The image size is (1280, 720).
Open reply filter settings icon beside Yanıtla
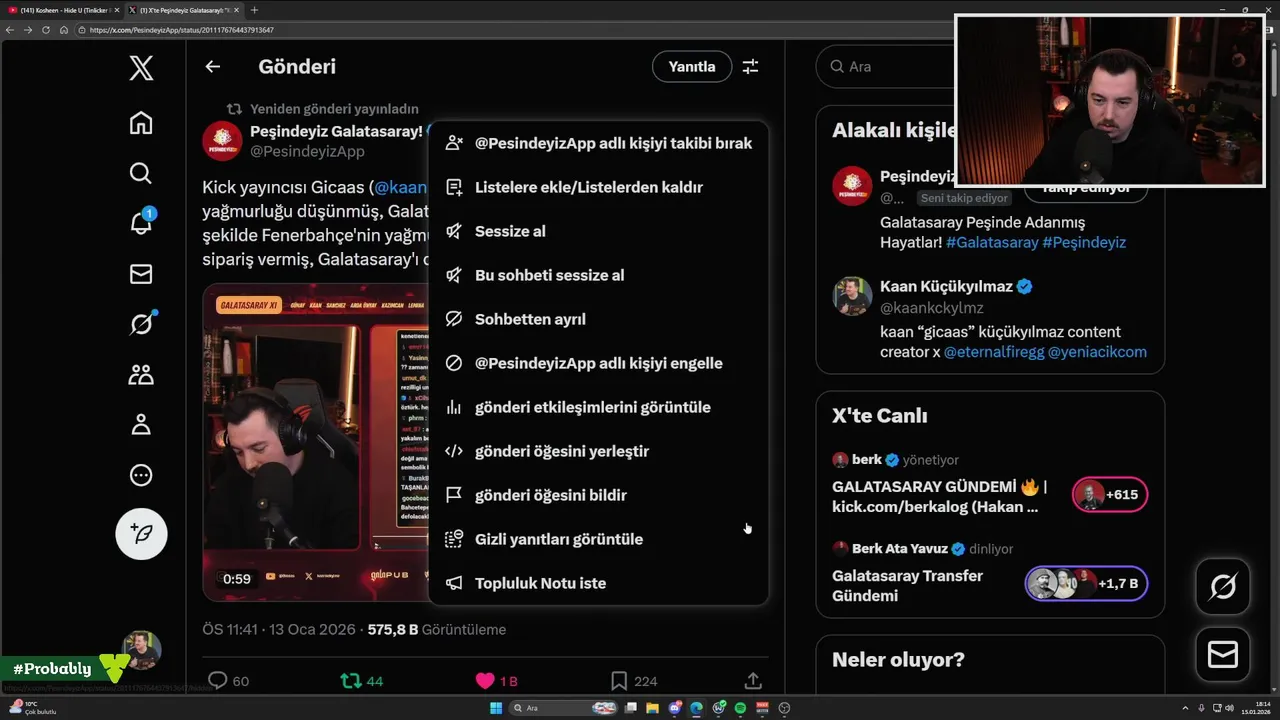pyautogui.click(x=750, y=67)
